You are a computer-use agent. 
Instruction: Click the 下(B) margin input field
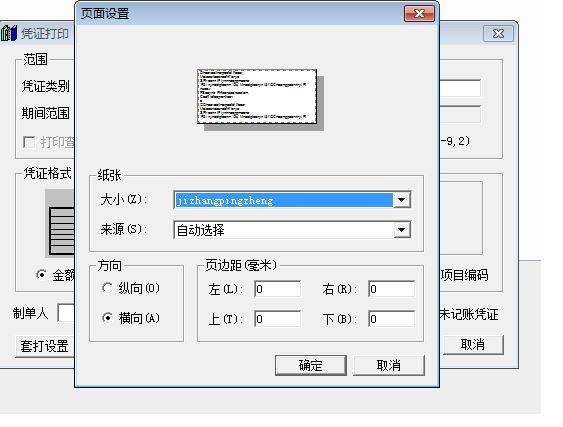point(391,319)
